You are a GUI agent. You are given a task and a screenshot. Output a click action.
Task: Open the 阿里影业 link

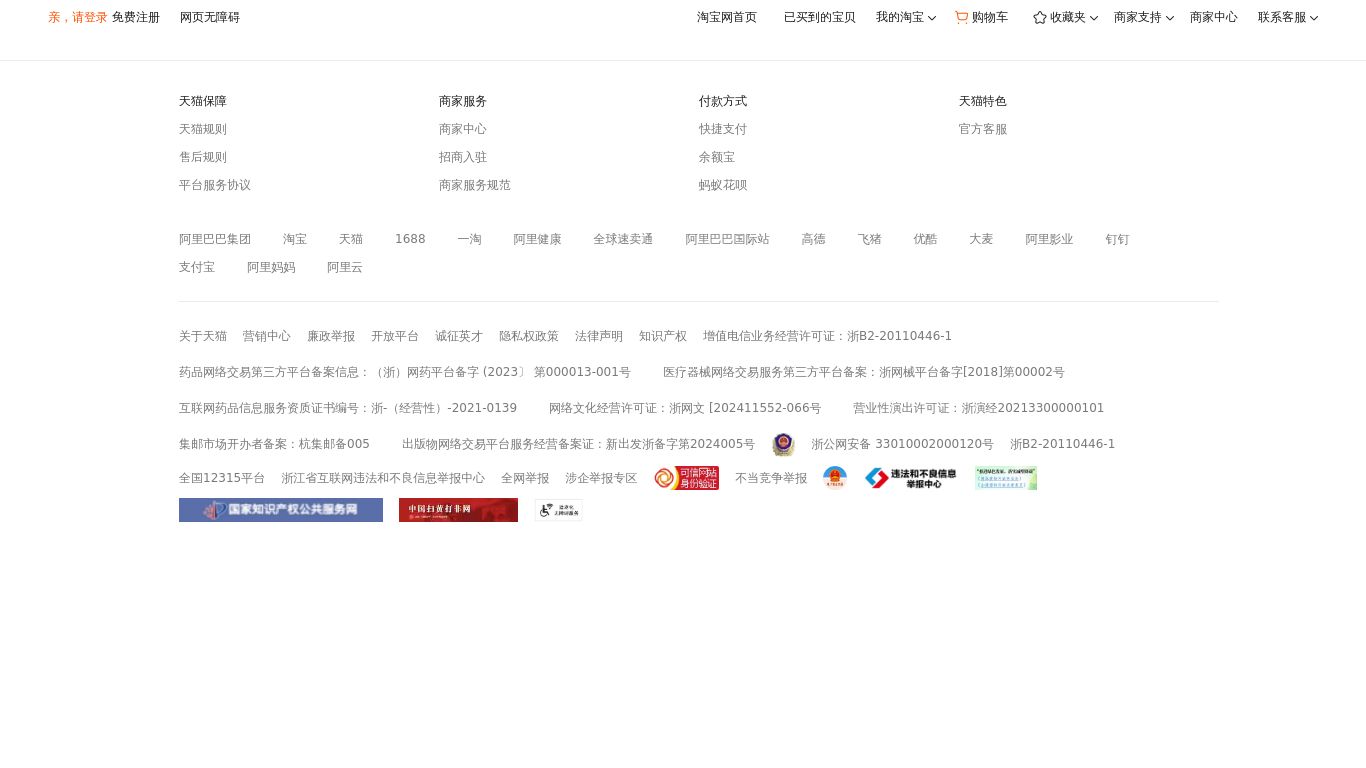pyautogui.click(x=1050, y=239)
